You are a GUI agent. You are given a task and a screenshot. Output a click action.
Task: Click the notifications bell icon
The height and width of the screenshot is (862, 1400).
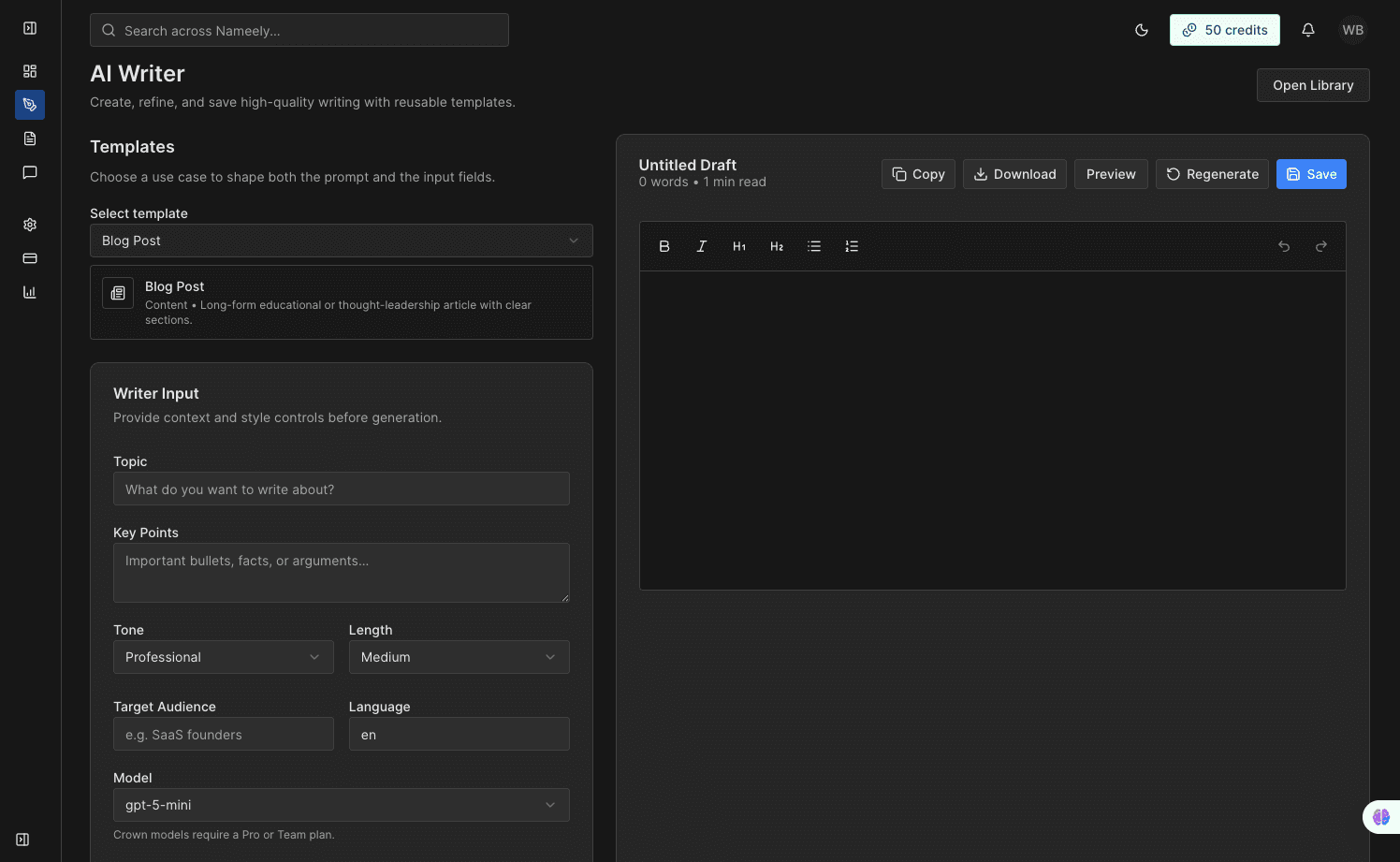[1307, 29]
